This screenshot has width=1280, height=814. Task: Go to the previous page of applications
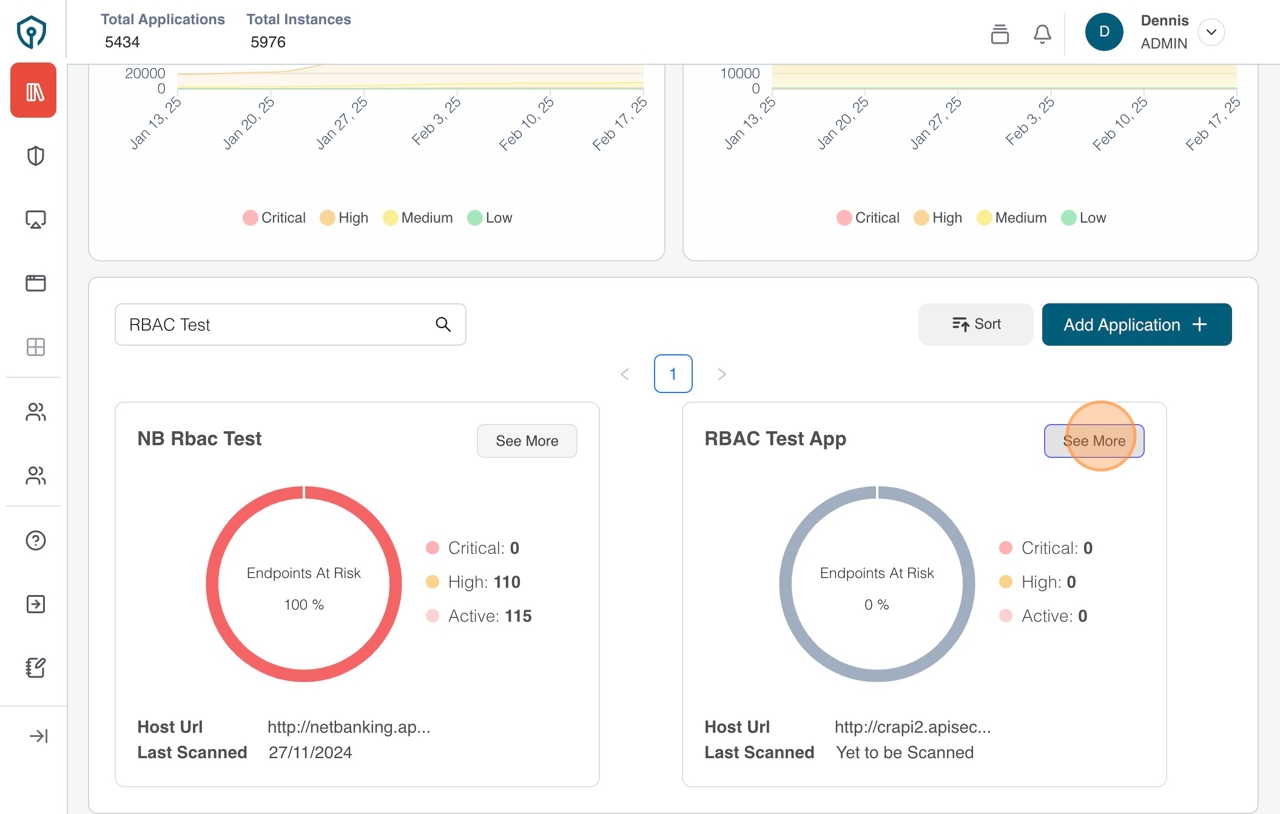pyautogui.click(x=625, y=374)
